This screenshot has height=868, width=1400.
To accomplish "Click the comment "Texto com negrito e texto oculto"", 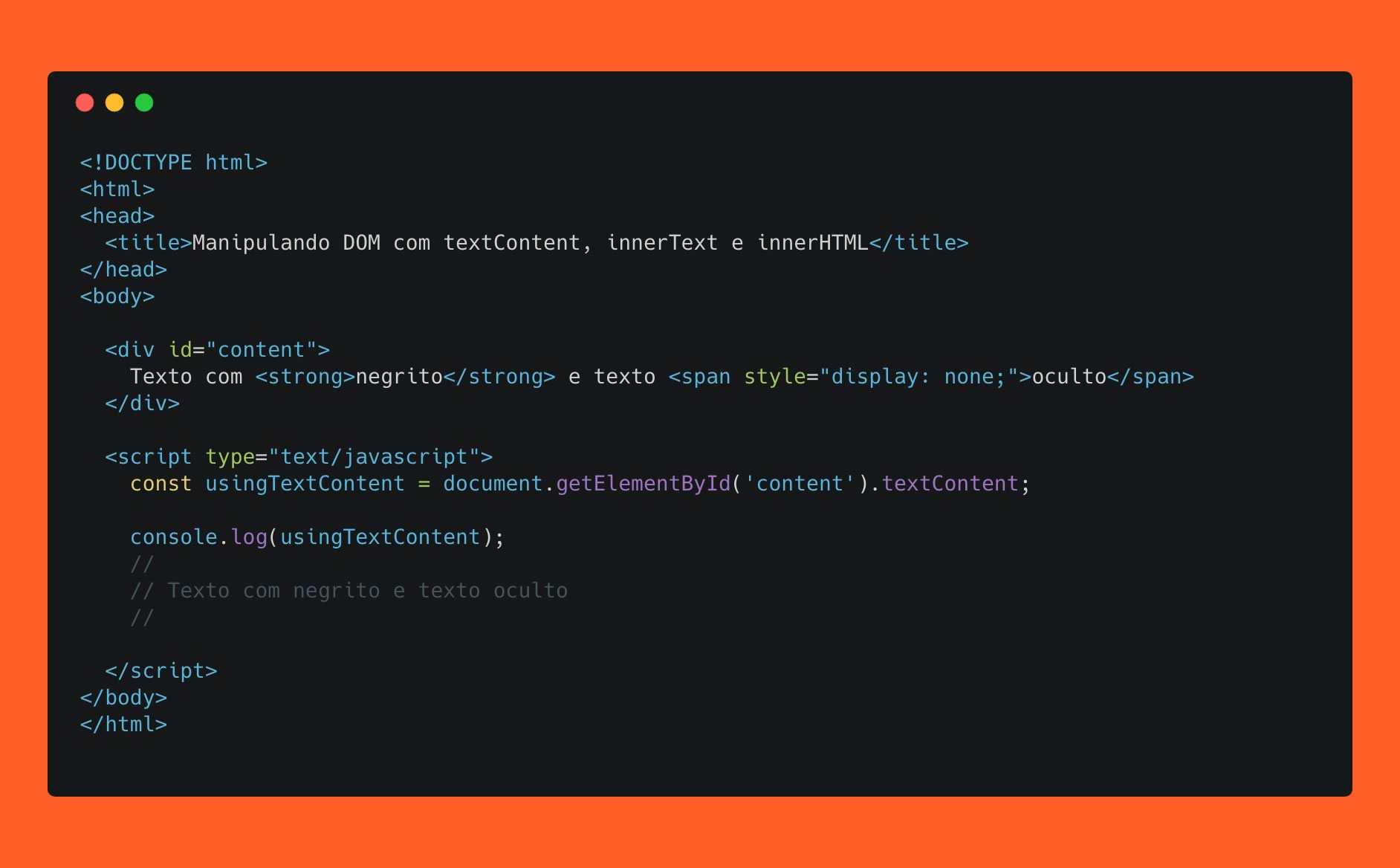I will point(367,591).
